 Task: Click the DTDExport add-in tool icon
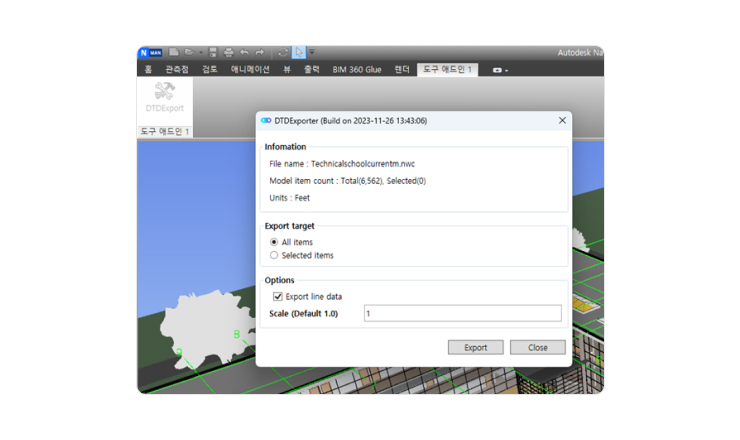tap(164, 94)
